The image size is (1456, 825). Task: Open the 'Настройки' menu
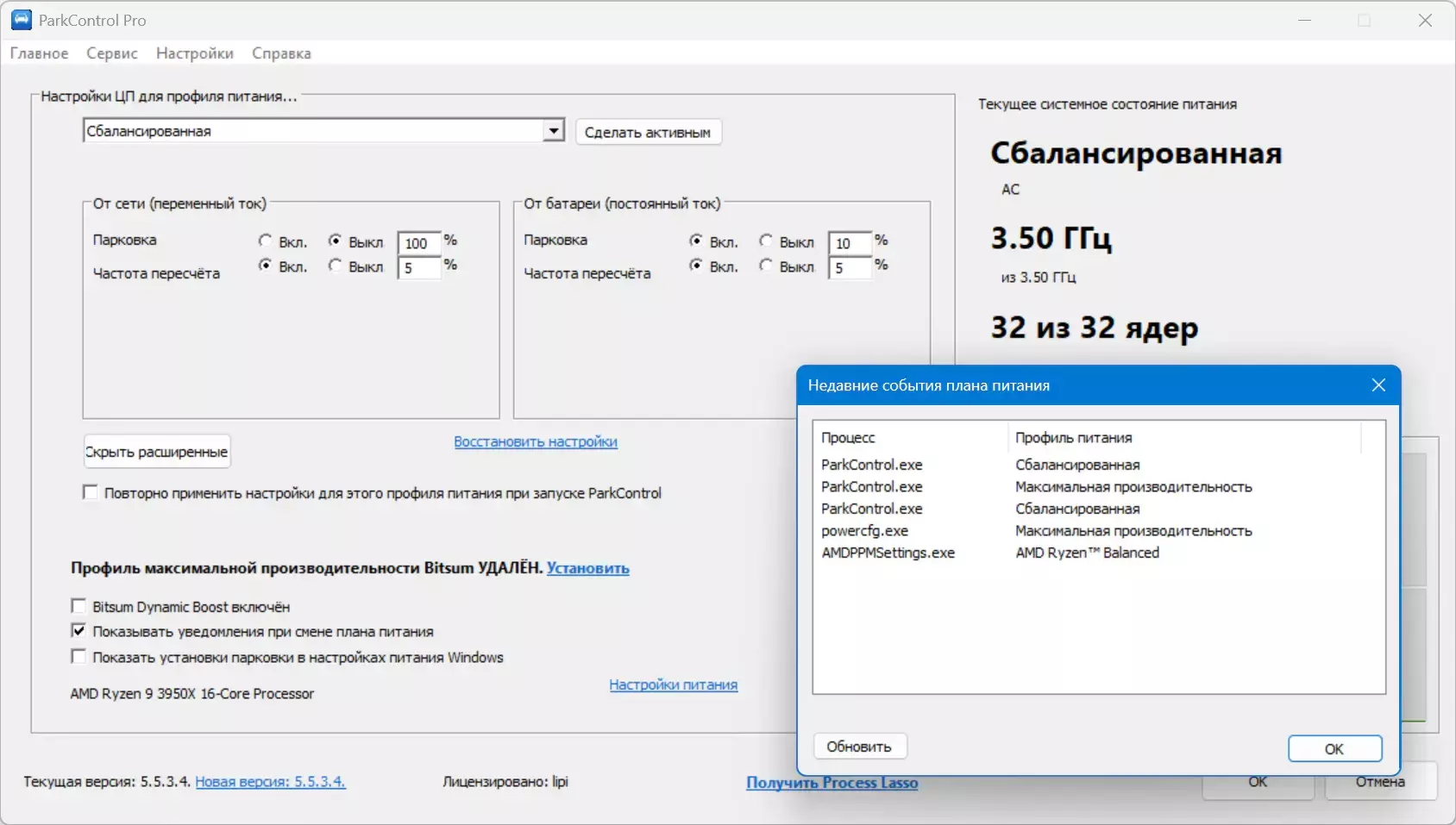(x=195, y=53)
